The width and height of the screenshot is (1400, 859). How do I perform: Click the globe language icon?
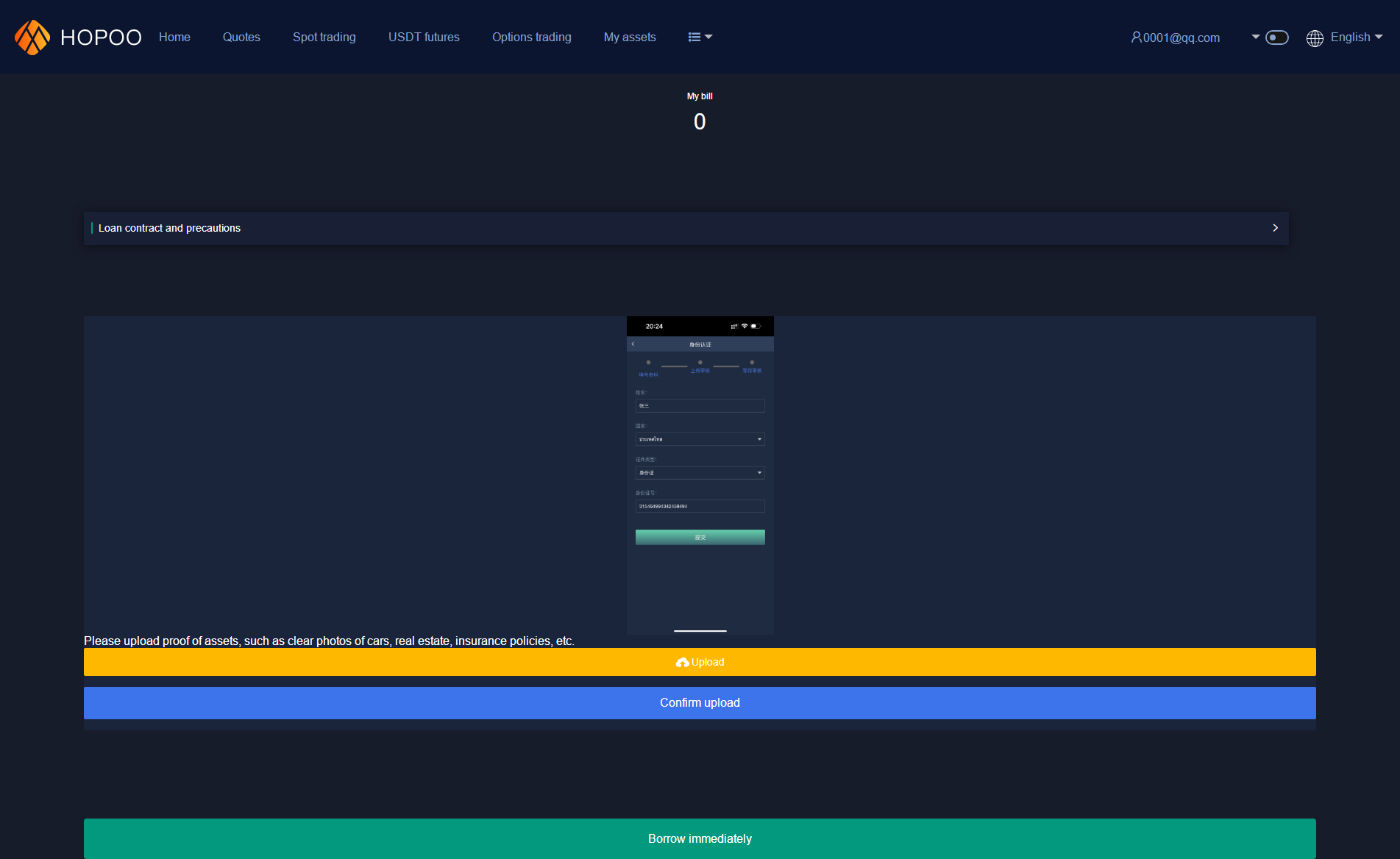point(1315,38)
